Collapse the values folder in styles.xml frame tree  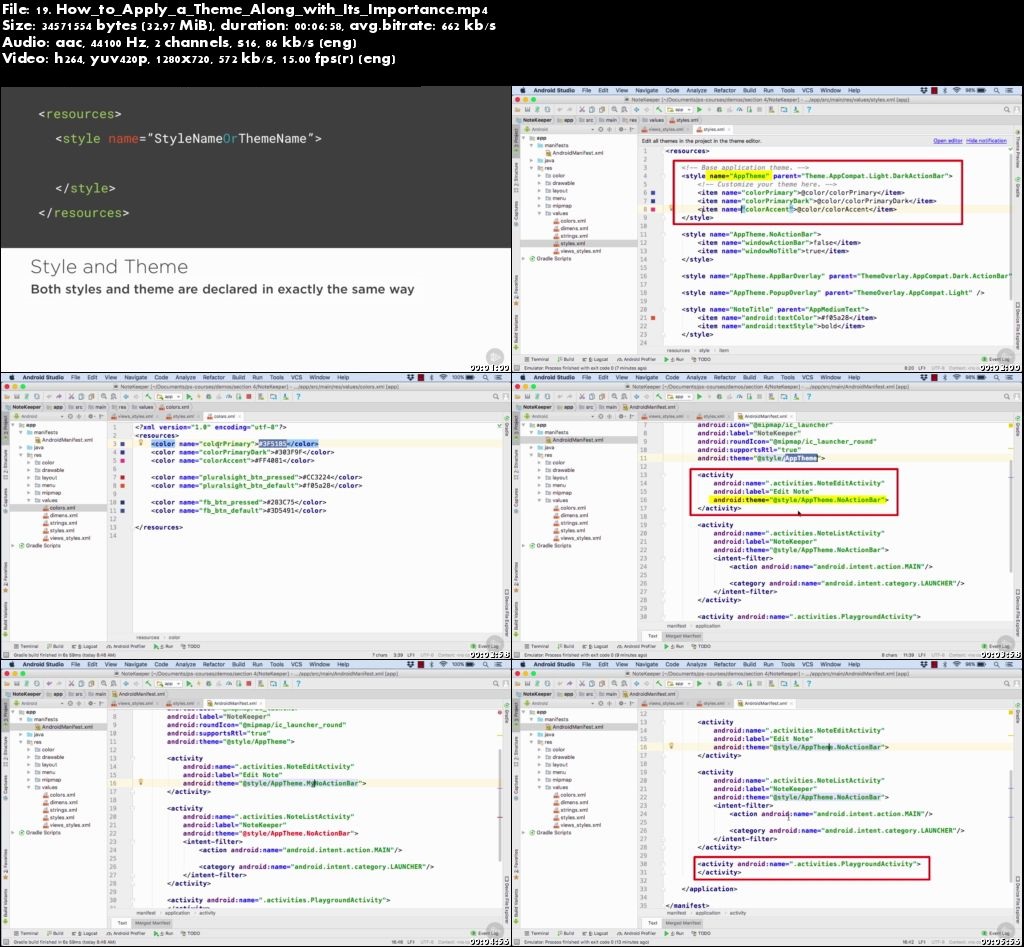(539, 213)
